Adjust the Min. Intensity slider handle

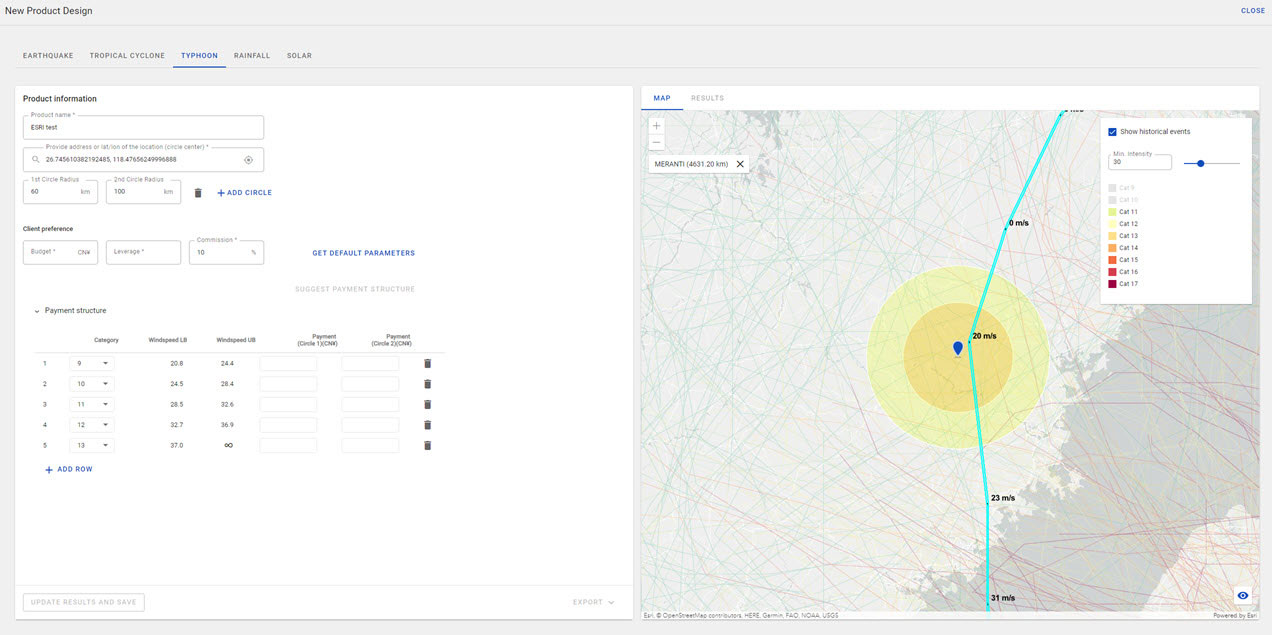[x=1200, y=163]
